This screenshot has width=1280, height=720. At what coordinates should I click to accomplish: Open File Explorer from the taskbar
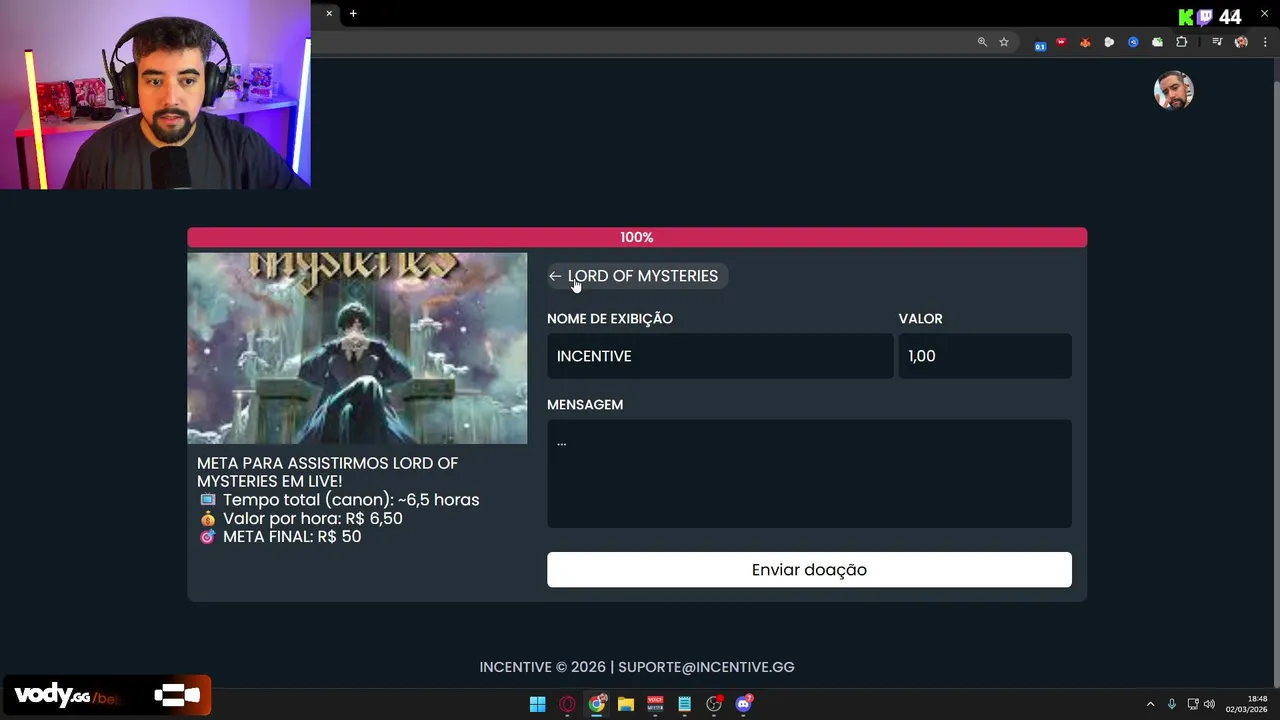pos(626,704)
